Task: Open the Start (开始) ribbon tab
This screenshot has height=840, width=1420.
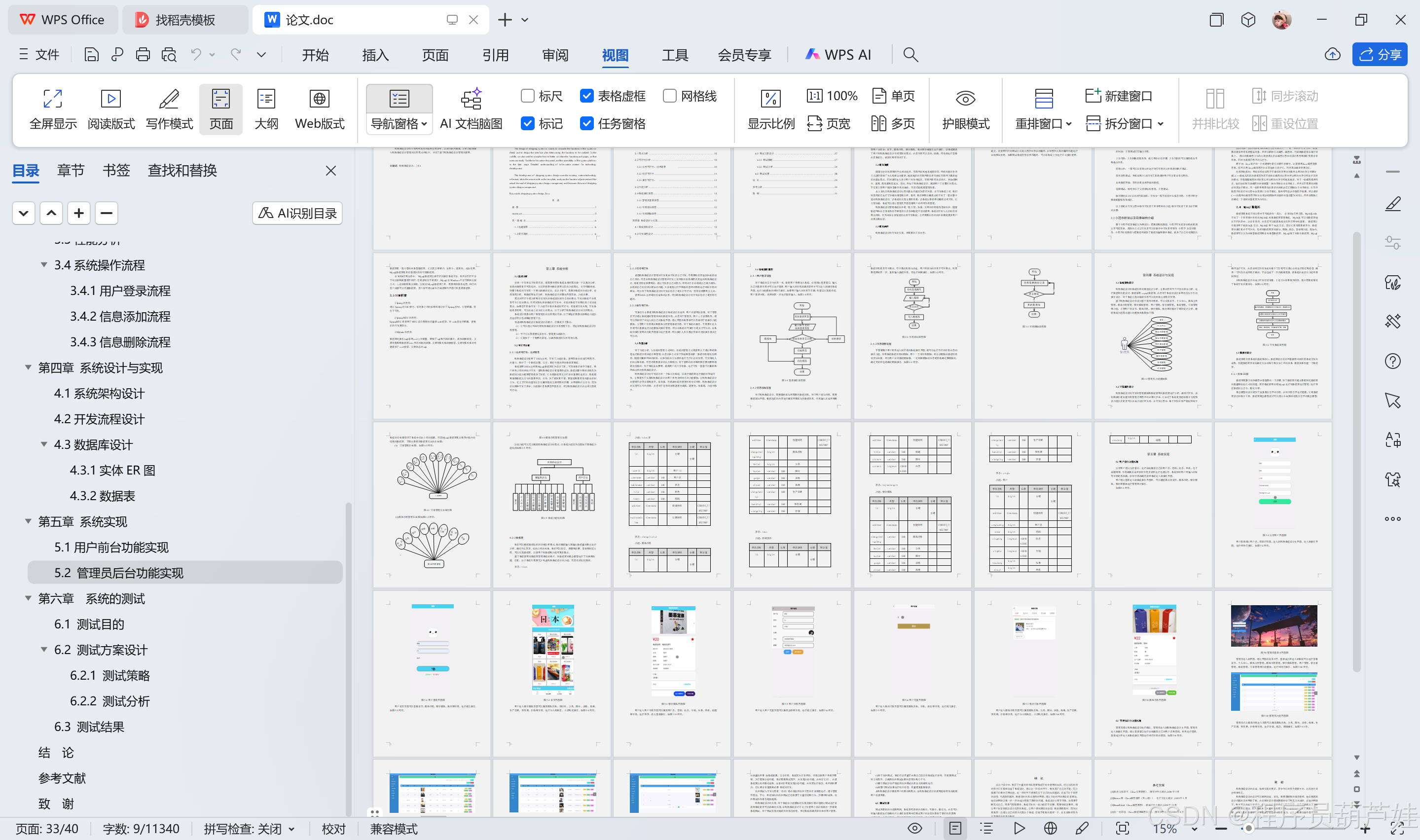Action: pyautogui.click(x=315, y=55)
